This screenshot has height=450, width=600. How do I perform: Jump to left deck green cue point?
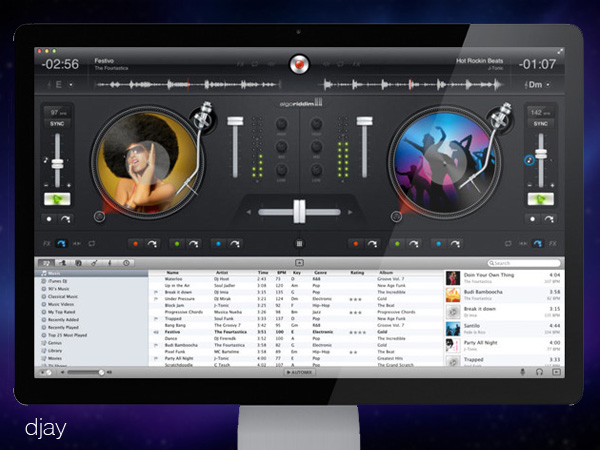(193, 243)
